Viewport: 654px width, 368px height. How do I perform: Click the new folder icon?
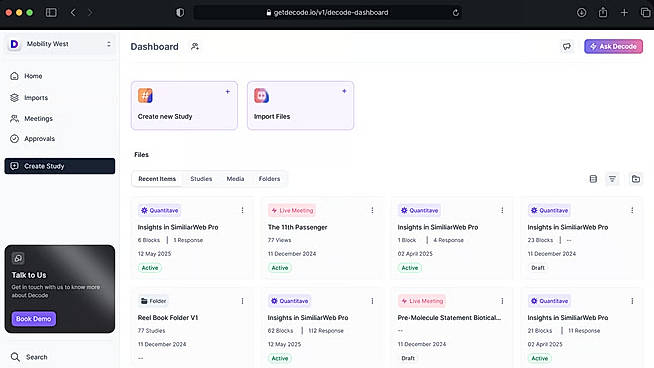tap(636, 179)
